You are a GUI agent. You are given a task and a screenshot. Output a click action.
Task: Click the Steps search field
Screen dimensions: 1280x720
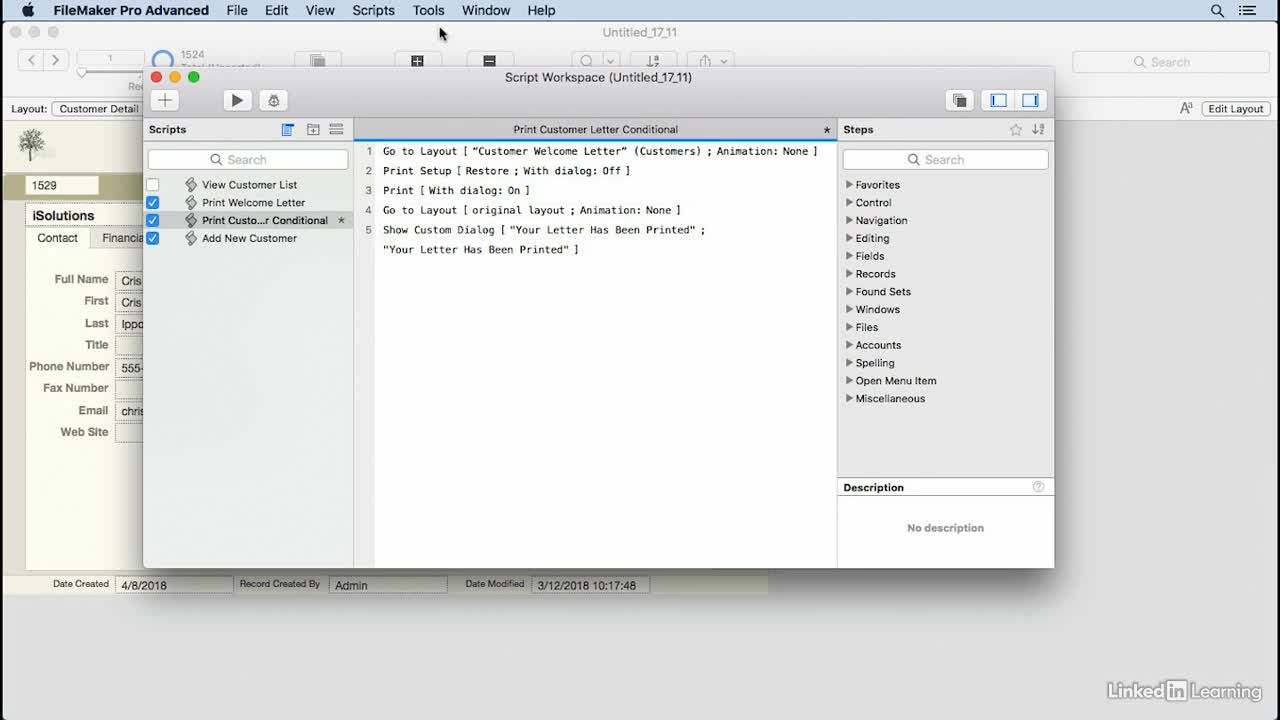945,160
